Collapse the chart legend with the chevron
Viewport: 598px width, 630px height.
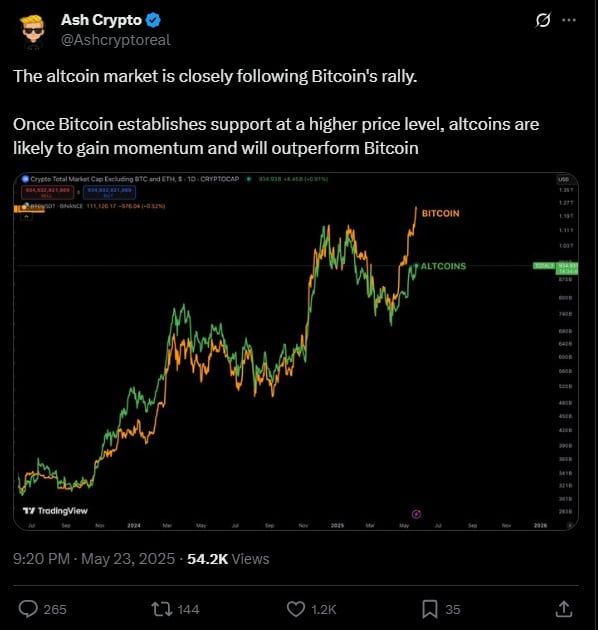coord(27,217)
